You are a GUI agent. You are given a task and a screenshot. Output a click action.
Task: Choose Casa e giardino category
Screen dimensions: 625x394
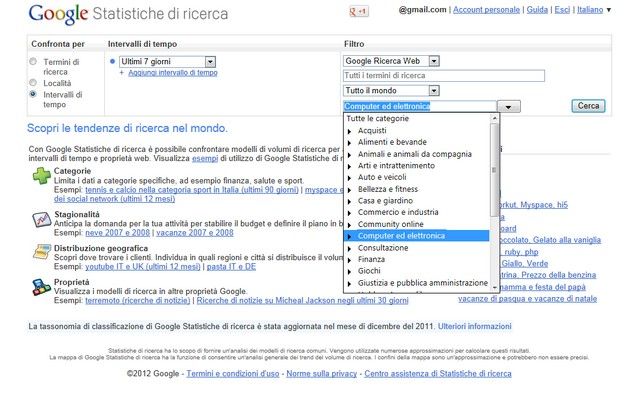(385, 201)
